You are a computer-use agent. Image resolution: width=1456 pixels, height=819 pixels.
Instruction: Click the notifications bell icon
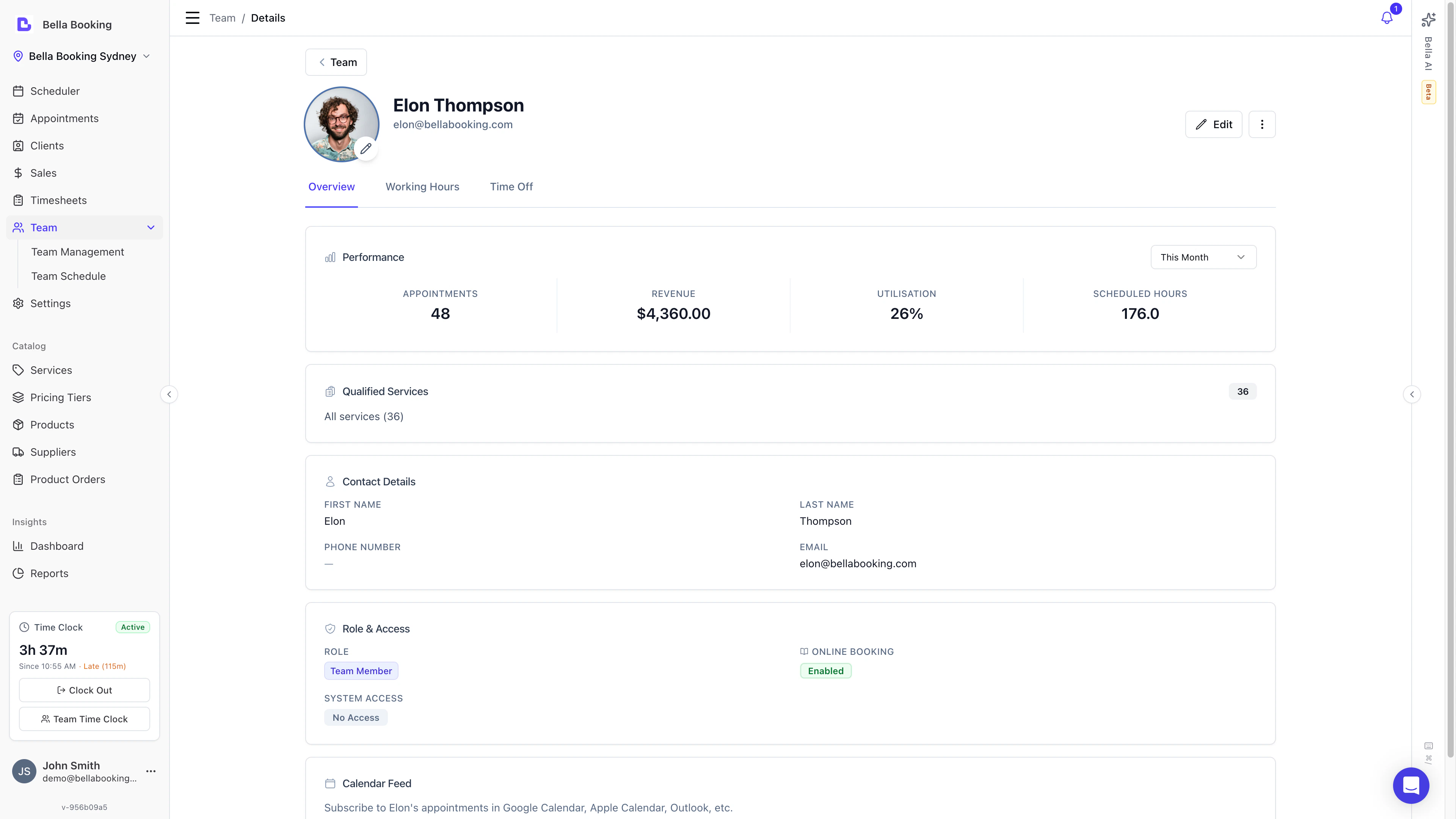click(1387, 17)
